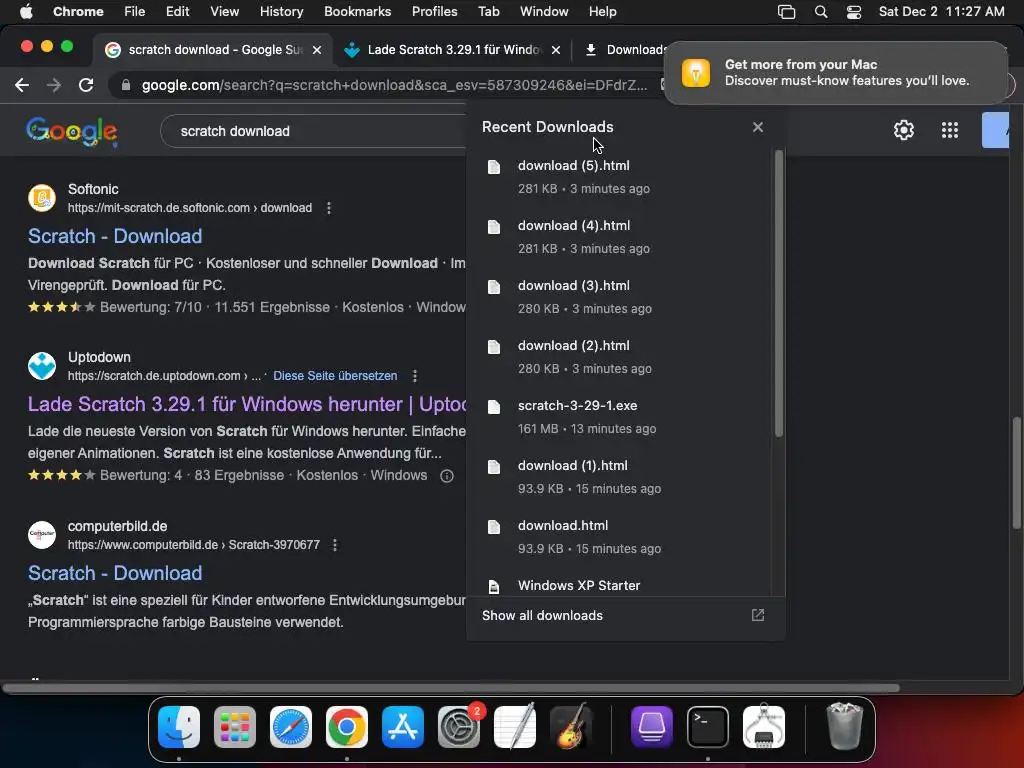Image resolution: width=1024 pixels, height=768 pixels.
Task: Open computerbild.de Scratch - Download result
Action: tap(115, 573)
